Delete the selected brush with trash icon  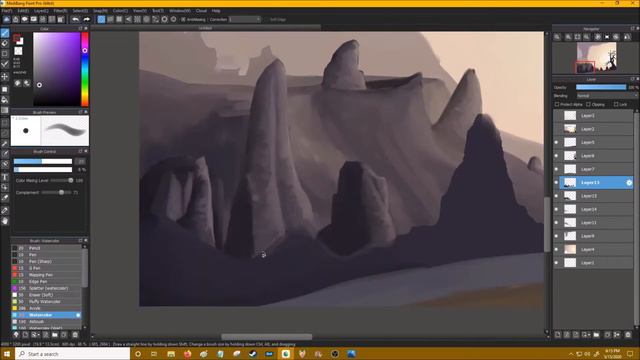click(x=75, y=335)
